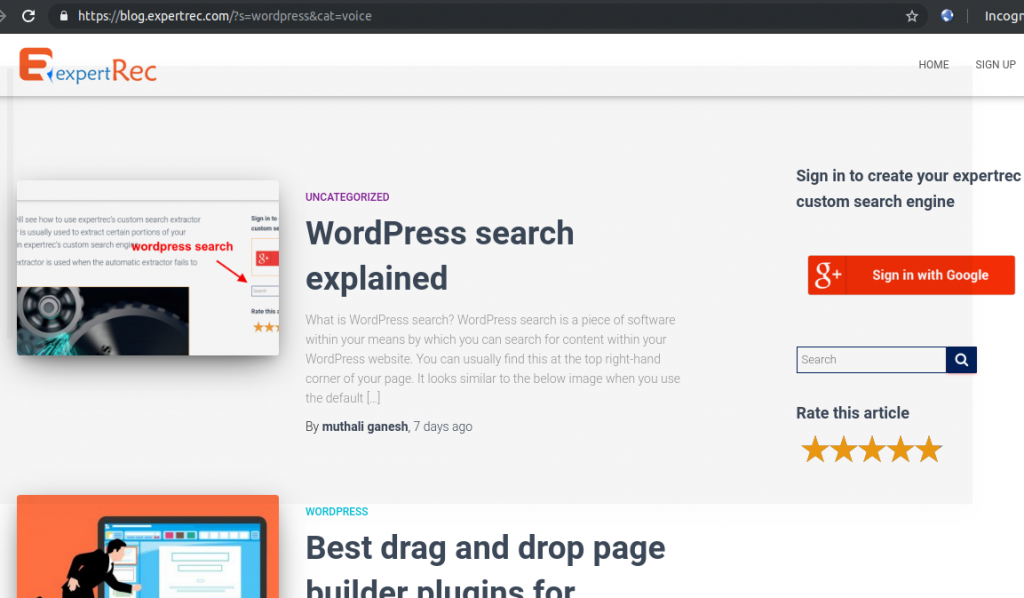Open the WORDPRESS category link
The image size is (1024, 598).
tap(336, 511)
